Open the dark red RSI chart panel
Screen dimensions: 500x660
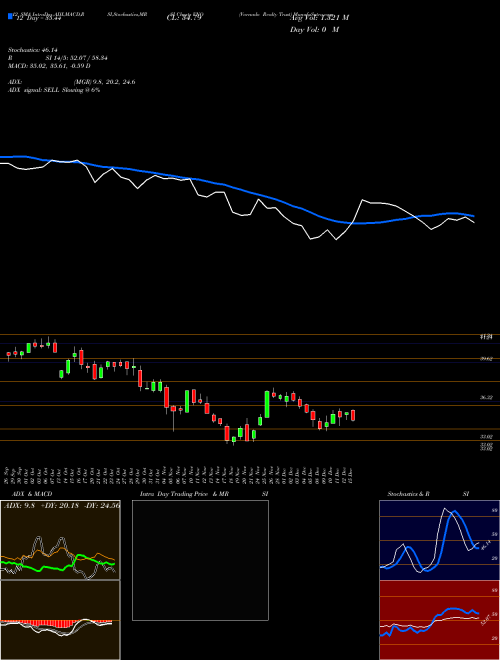click(x=439, y=620)
